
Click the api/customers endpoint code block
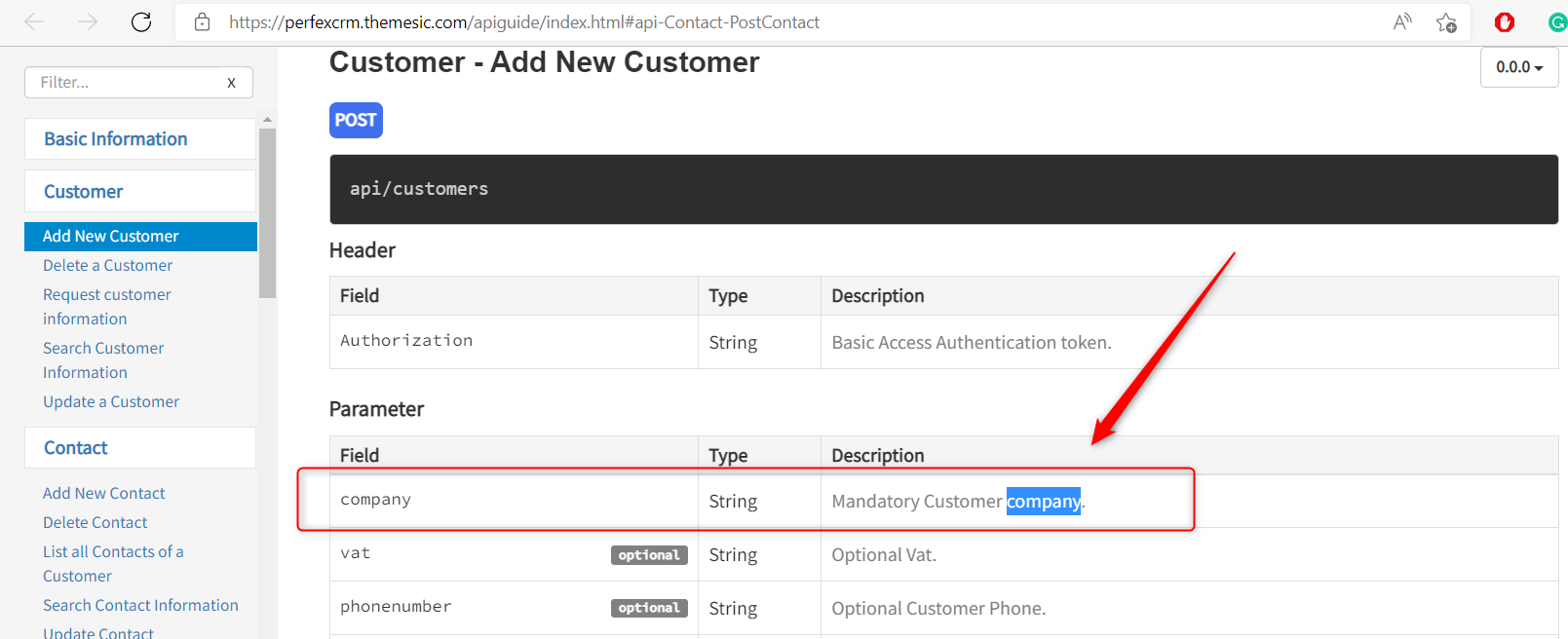943,189
